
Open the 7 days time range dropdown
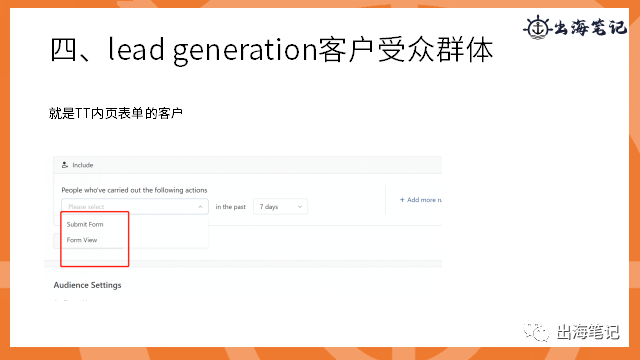click(x=280, y=207)
